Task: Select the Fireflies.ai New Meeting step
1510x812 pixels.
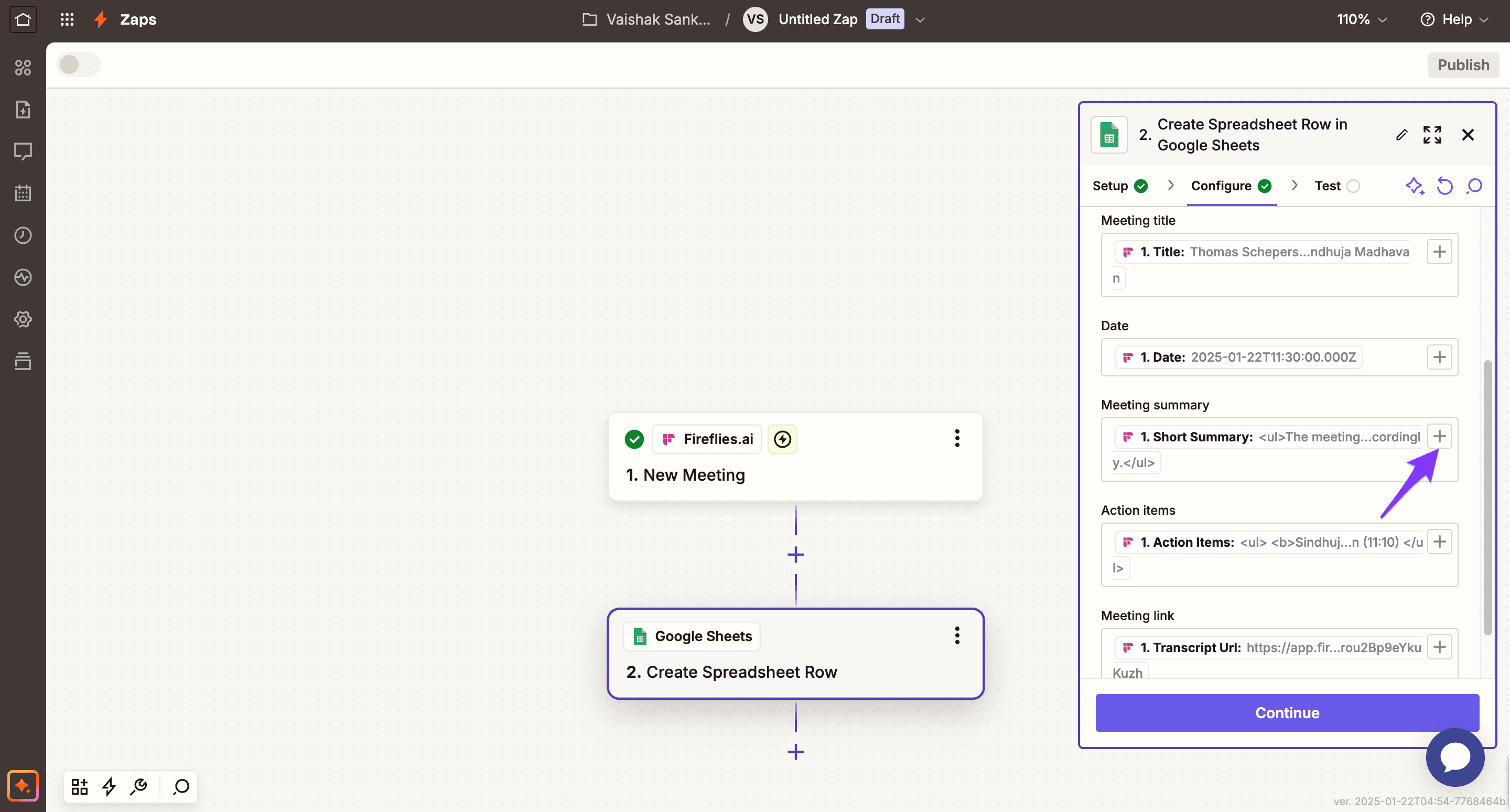Action: tap(795, 457)
